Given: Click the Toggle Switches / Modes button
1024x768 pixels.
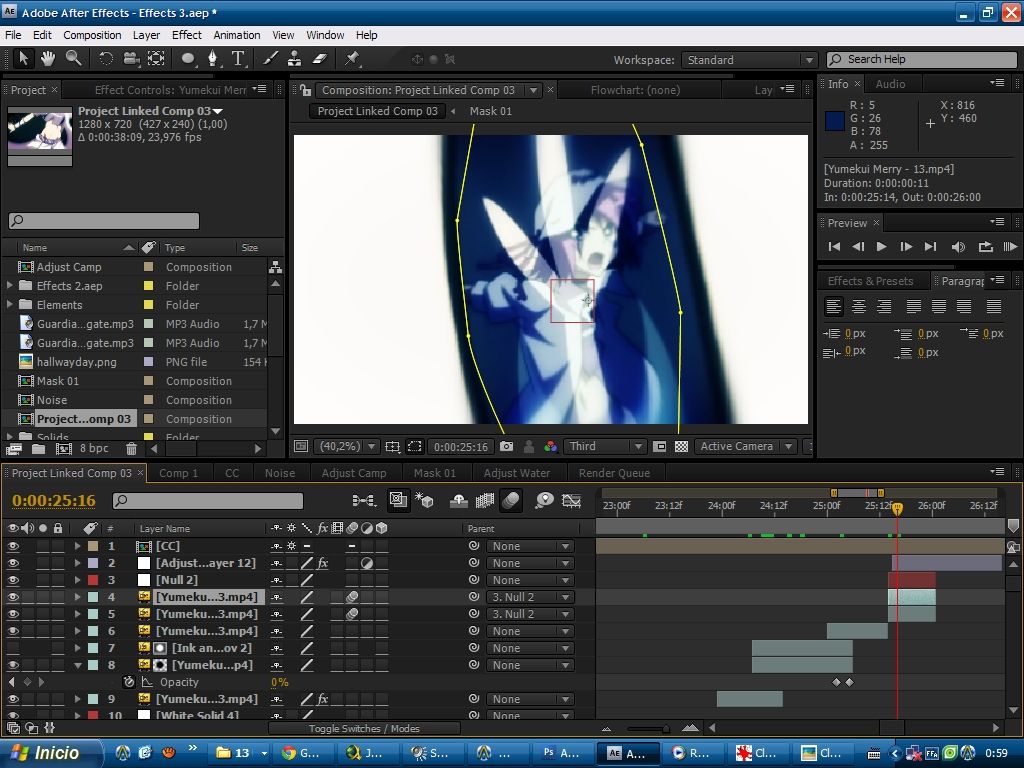Looking at the screenshot, I should tap(364, 728).
